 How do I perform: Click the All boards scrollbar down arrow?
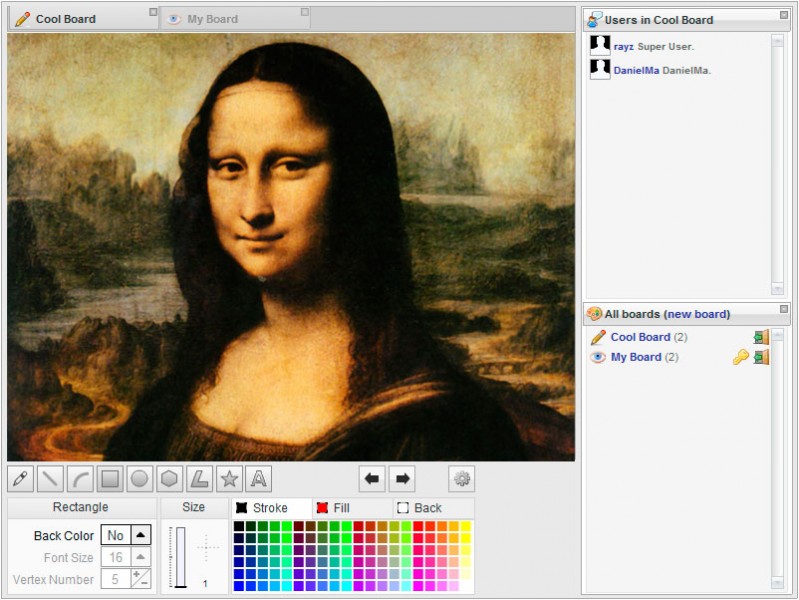(777, 583)
